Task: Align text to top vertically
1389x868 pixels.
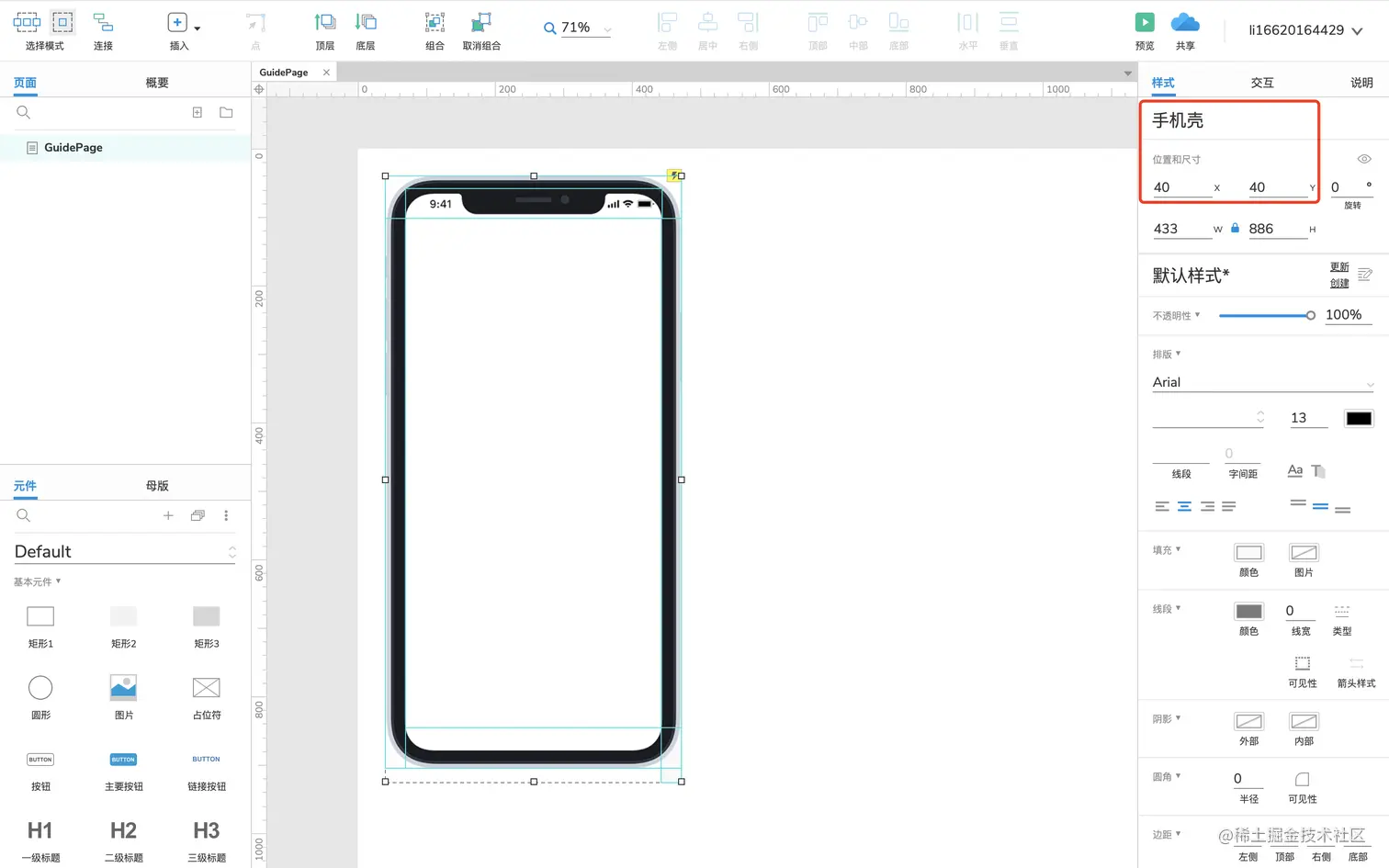Action: (x=1298, y=503)
